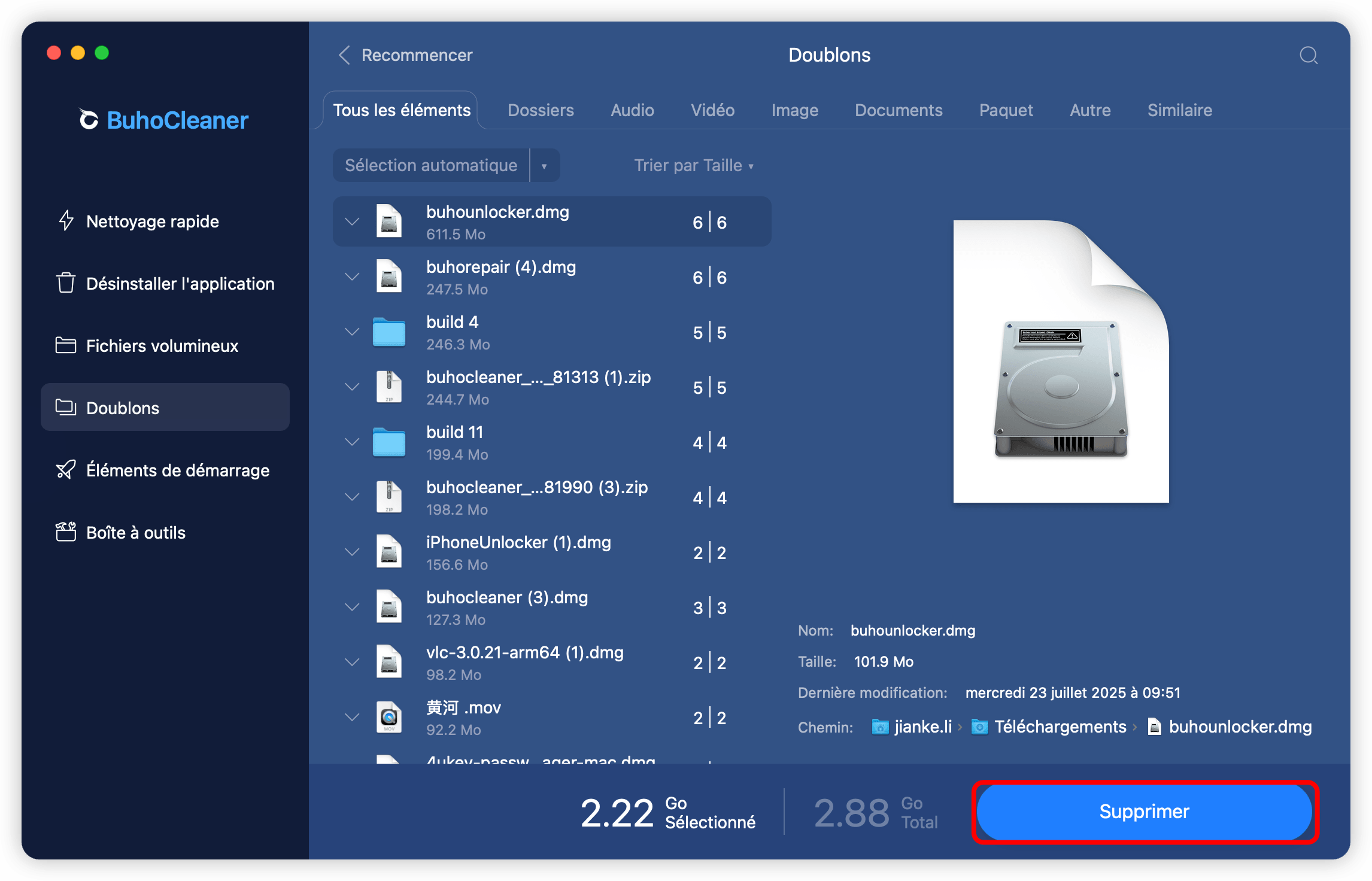The width and height of the screenshot is (1372, 881).
Task: Open the Trier par Taille sort menu
Action: (x=694, y=165)
